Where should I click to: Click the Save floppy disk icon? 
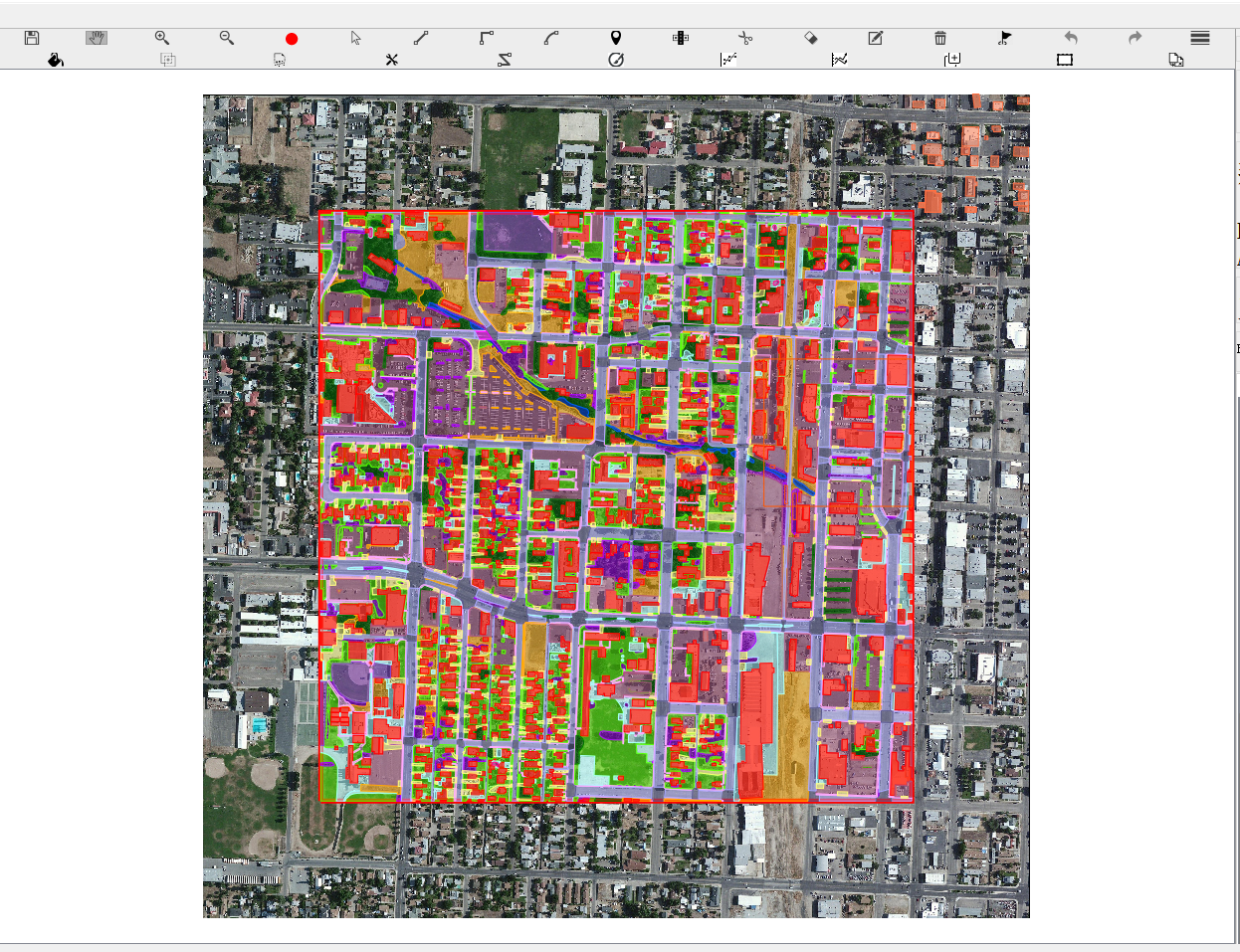pyautogui.click(x=32, y=38)
